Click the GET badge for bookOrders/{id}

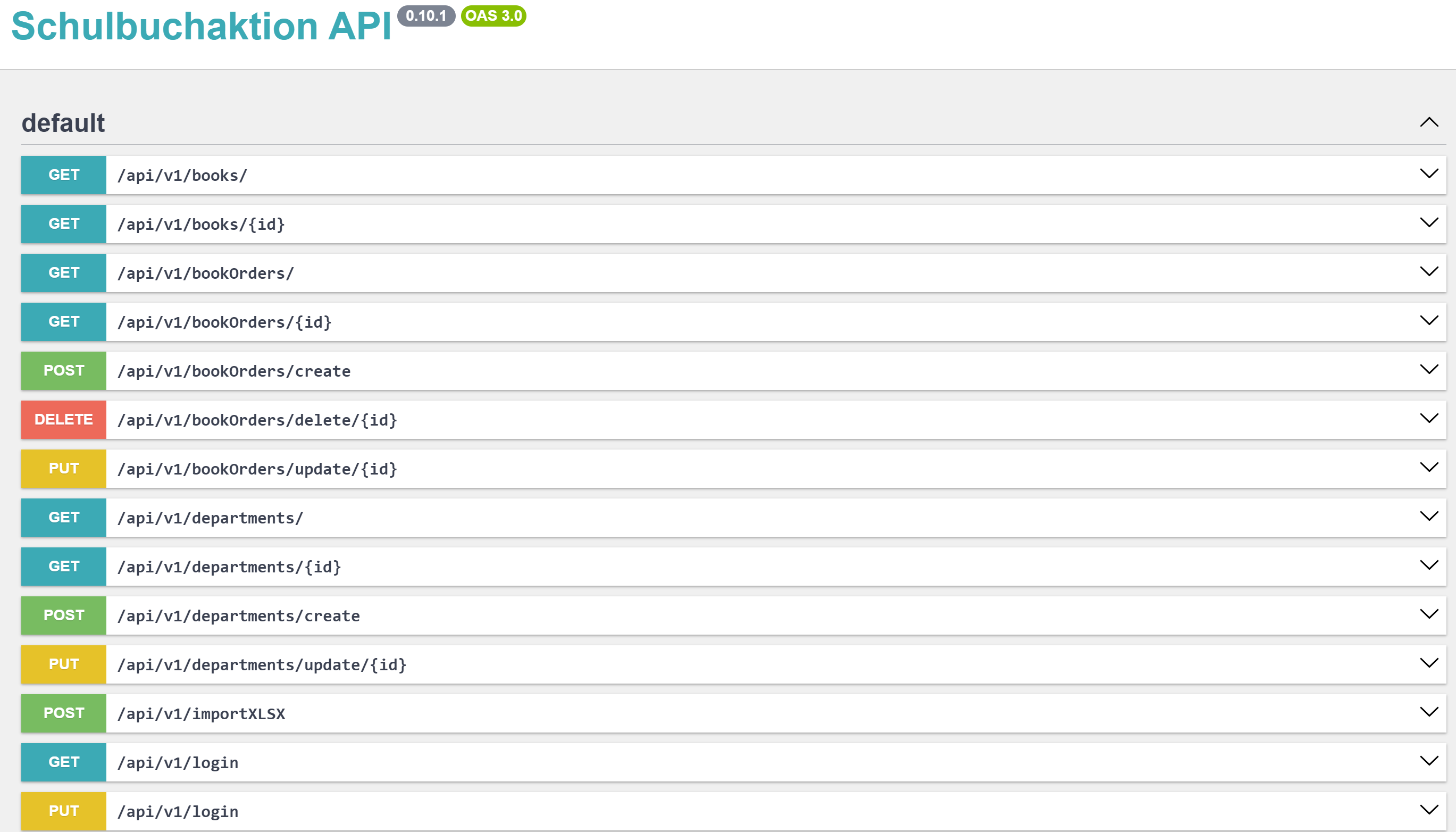point(63,322)
